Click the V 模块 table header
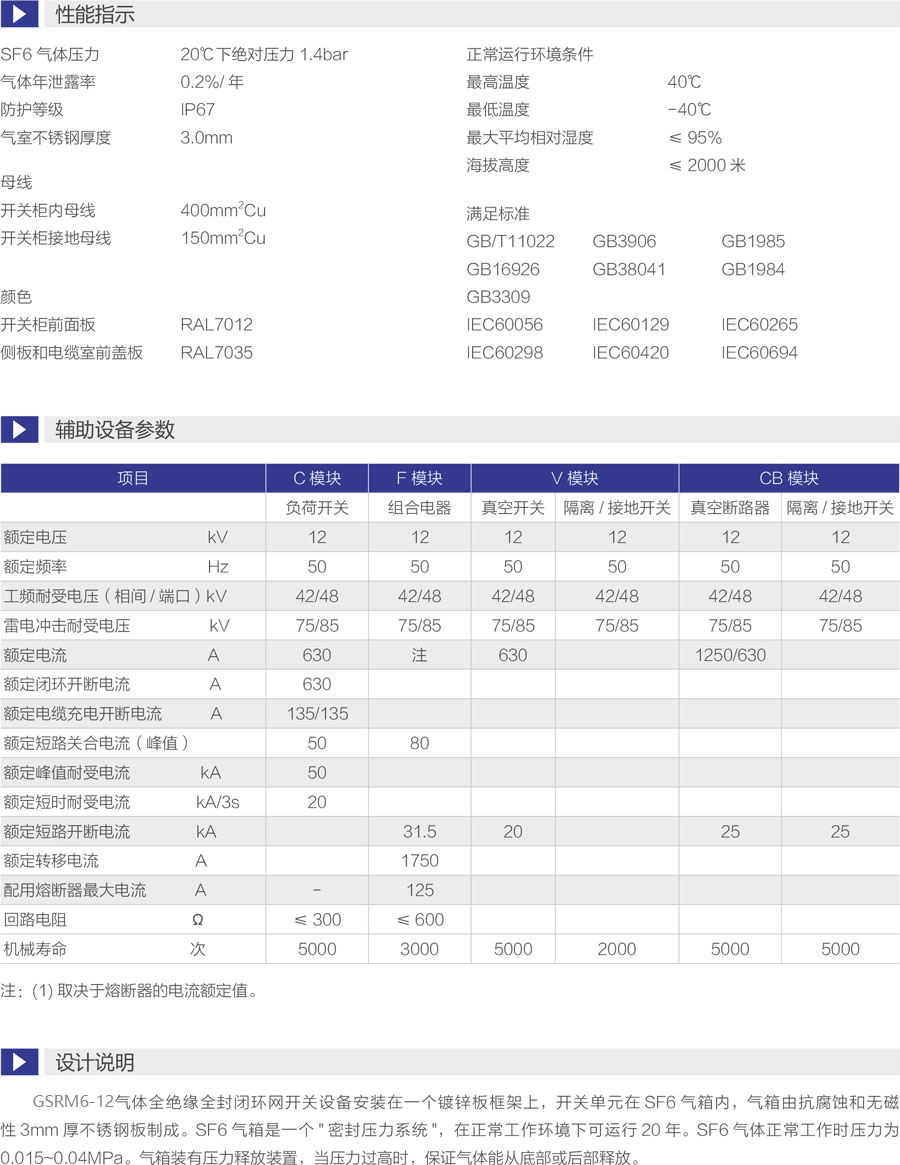This screenshot has width=900, height=1165. coord(574,479)
